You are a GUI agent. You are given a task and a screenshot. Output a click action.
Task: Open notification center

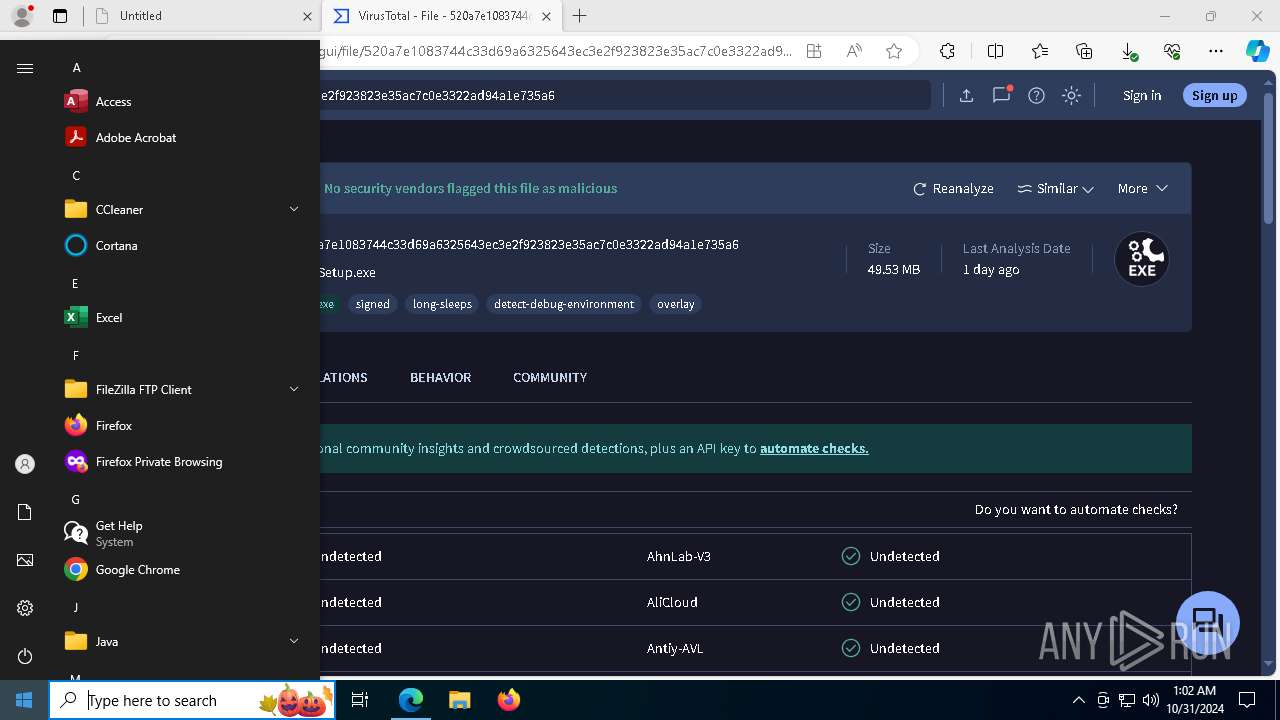[1247, 700]
